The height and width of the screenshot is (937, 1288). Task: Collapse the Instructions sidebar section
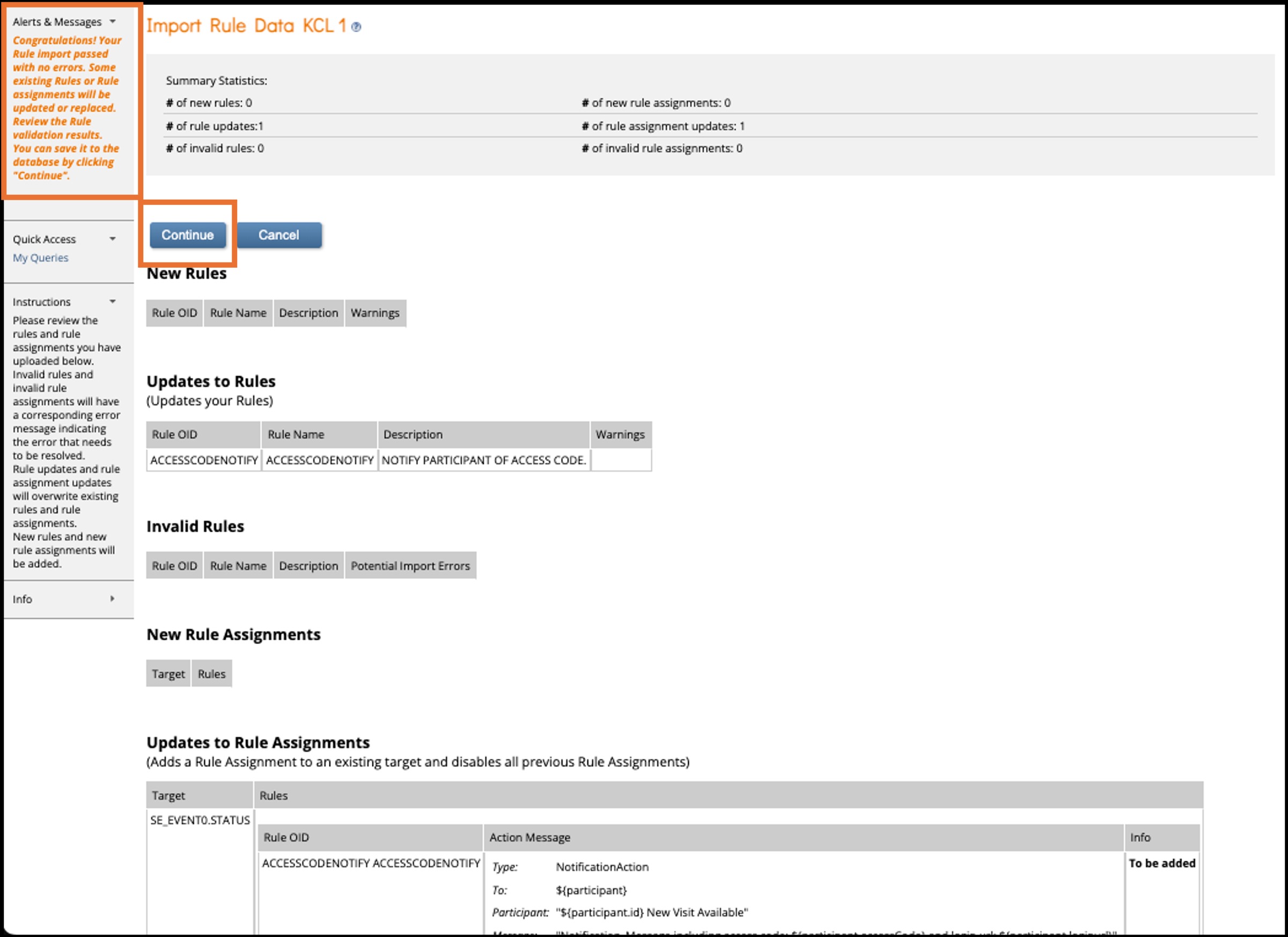click(x=113, y=302)
